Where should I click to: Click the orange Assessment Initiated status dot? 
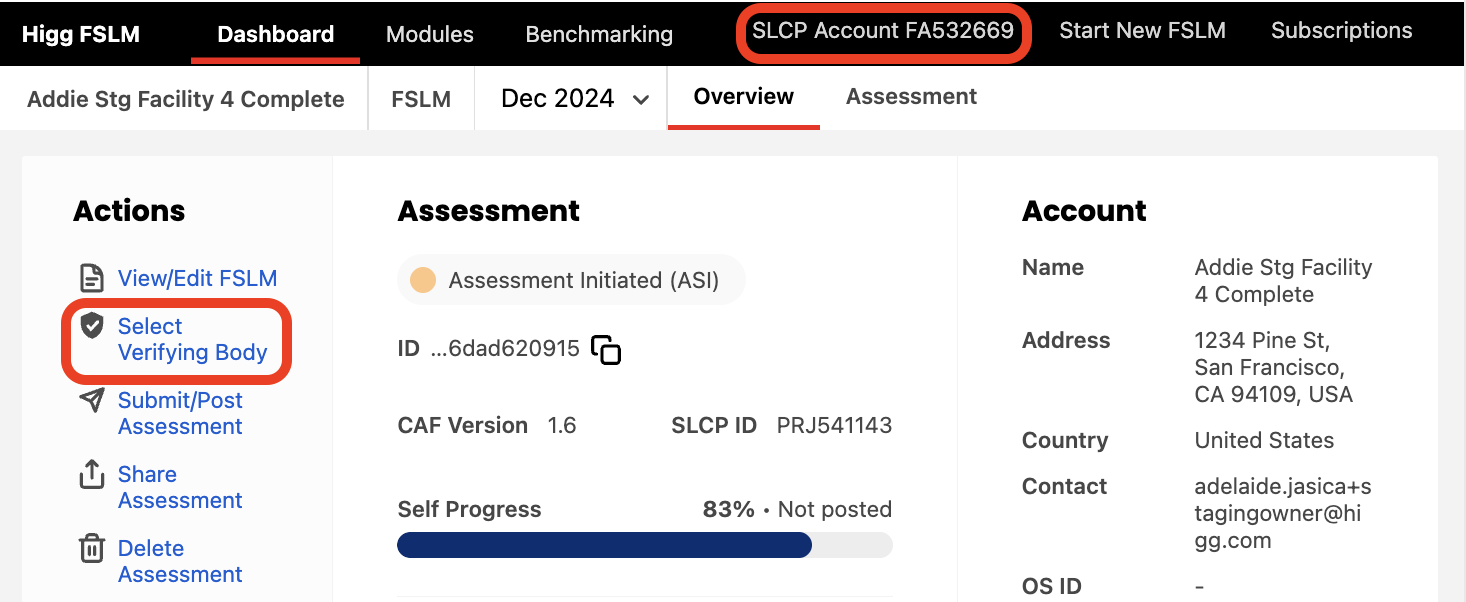pyautogui.click(x=423, y=280)
